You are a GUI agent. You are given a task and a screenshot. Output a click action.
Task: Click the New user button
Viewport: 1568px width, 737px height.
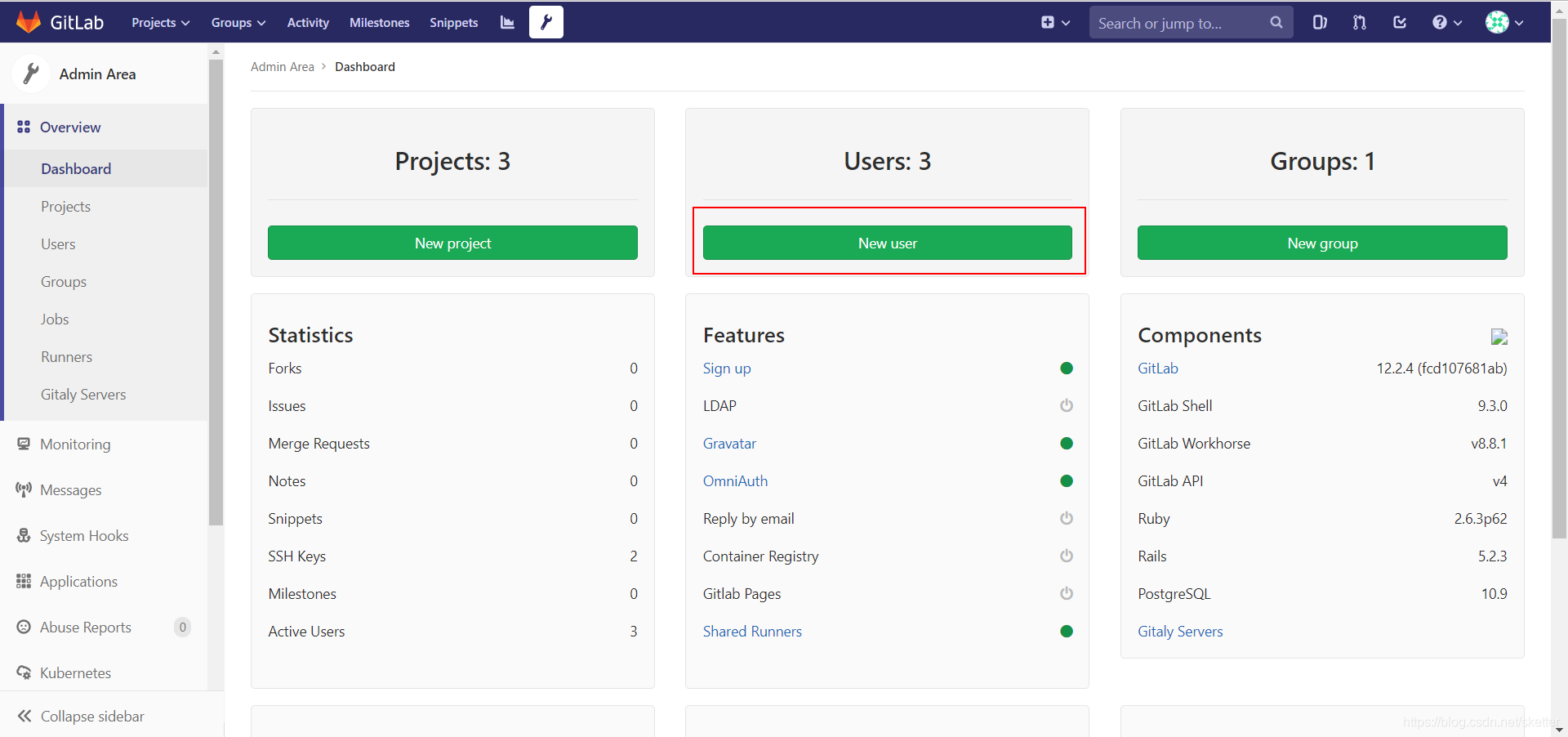(x=888, y=243)
